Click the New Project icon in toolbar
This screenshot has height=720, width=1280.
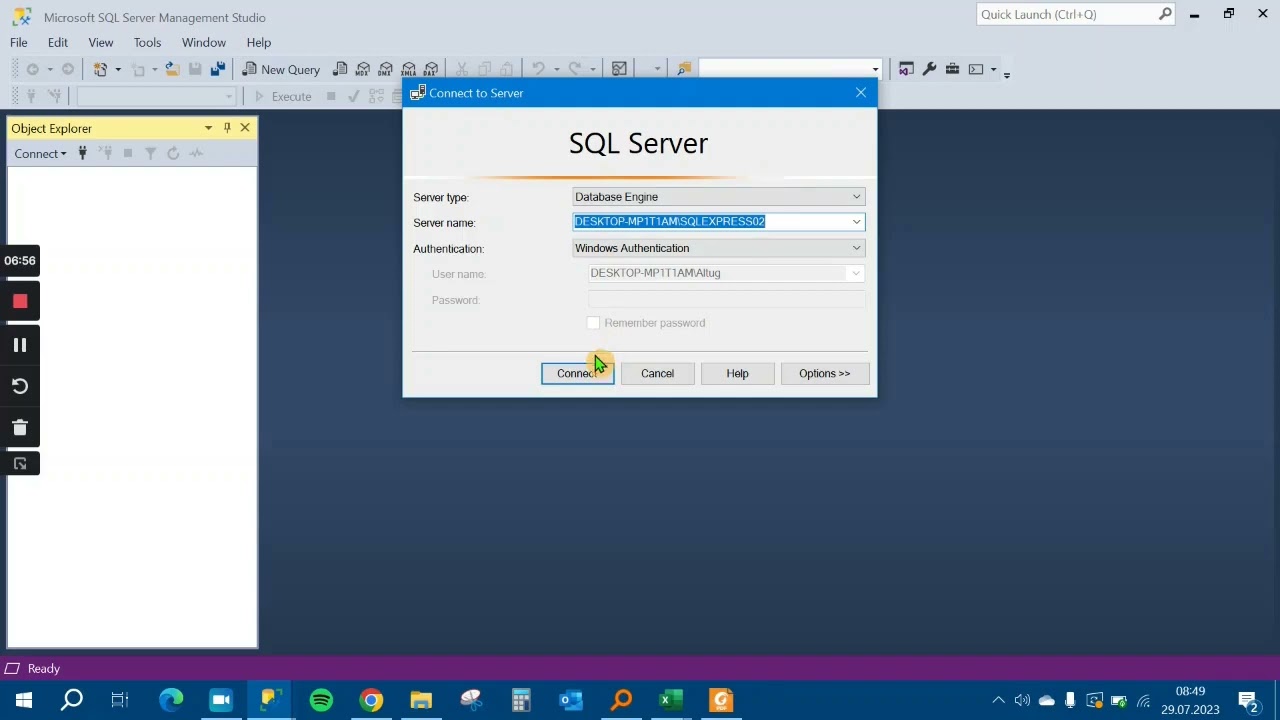point(100,69)
